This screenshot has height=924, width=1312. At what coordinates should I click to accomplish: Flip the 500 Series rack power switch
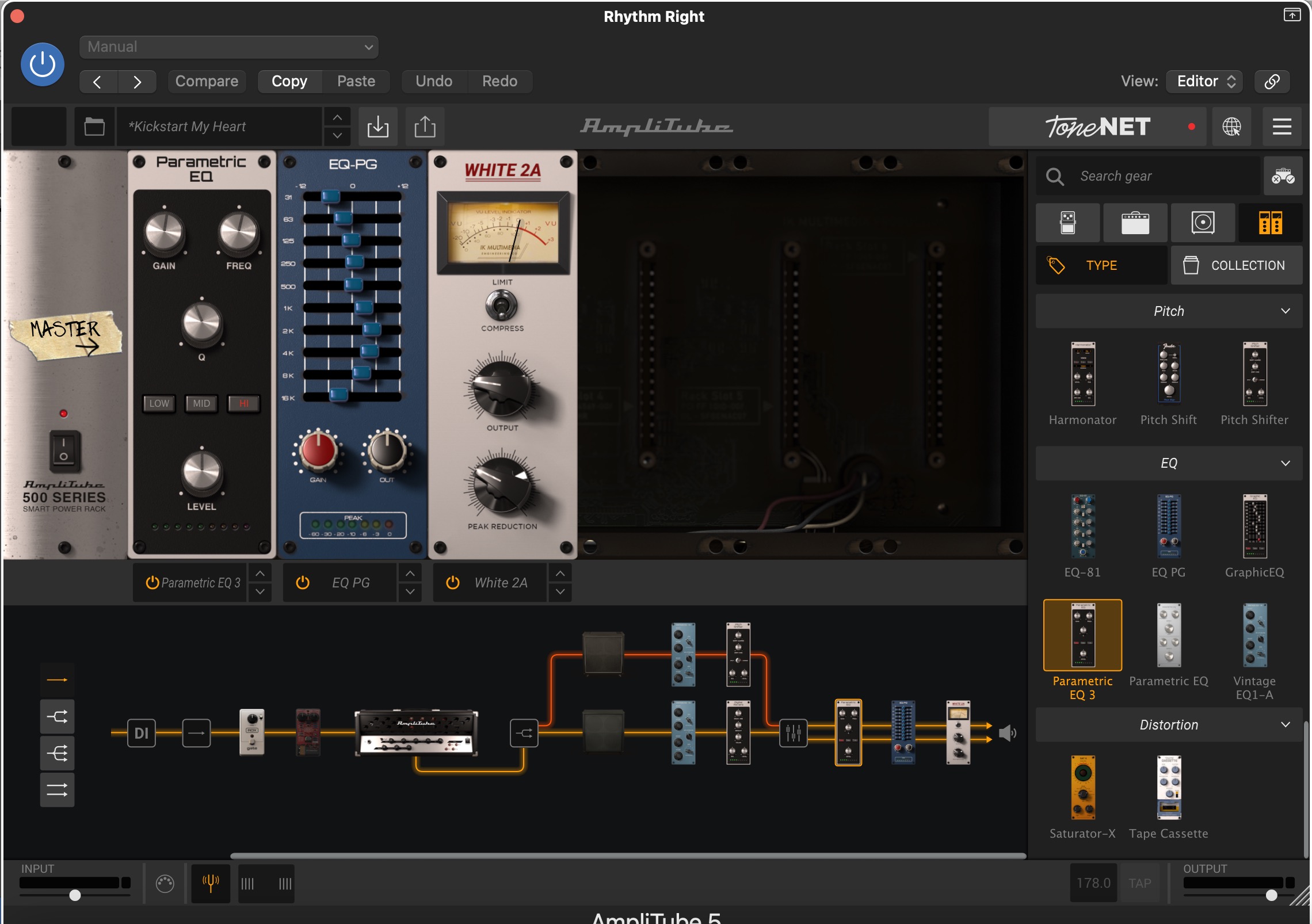64,450
